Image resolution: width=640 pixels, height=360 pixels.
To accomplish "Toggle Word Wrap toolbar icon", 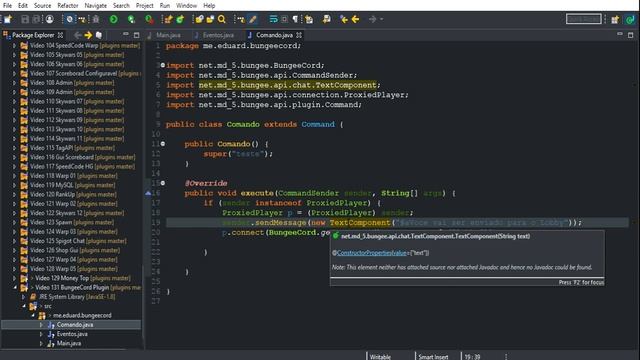I will point(273,19).
